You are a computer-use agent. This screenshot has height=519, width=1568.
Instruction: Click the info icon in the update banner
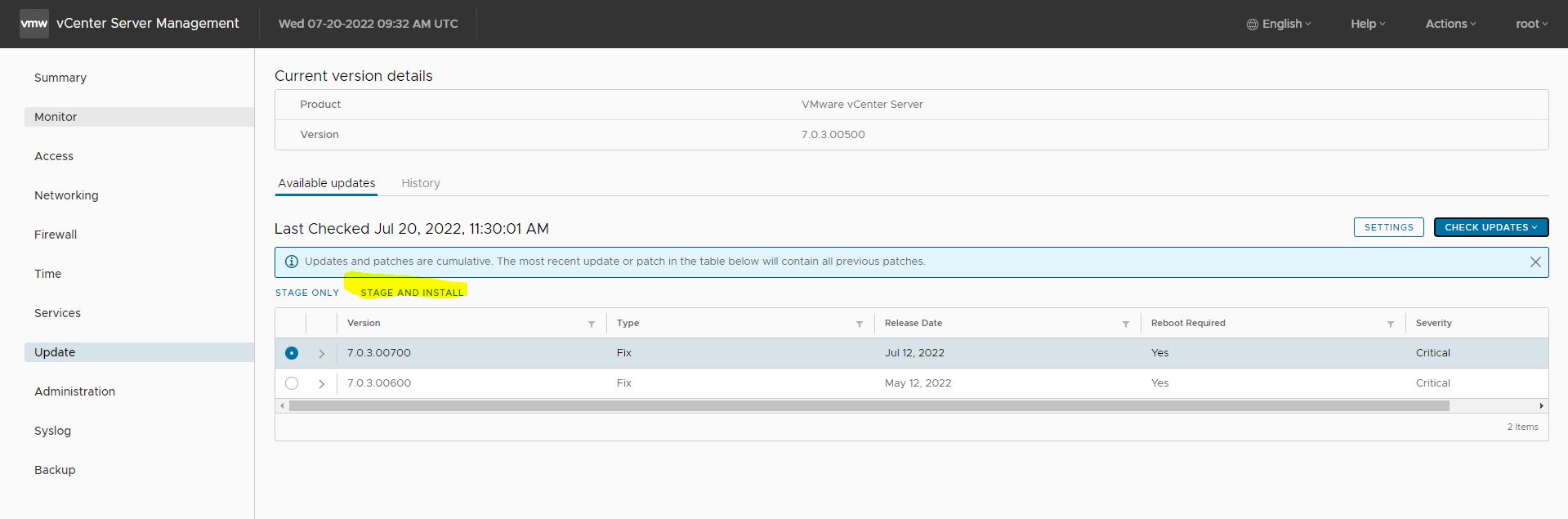point(291,262)
